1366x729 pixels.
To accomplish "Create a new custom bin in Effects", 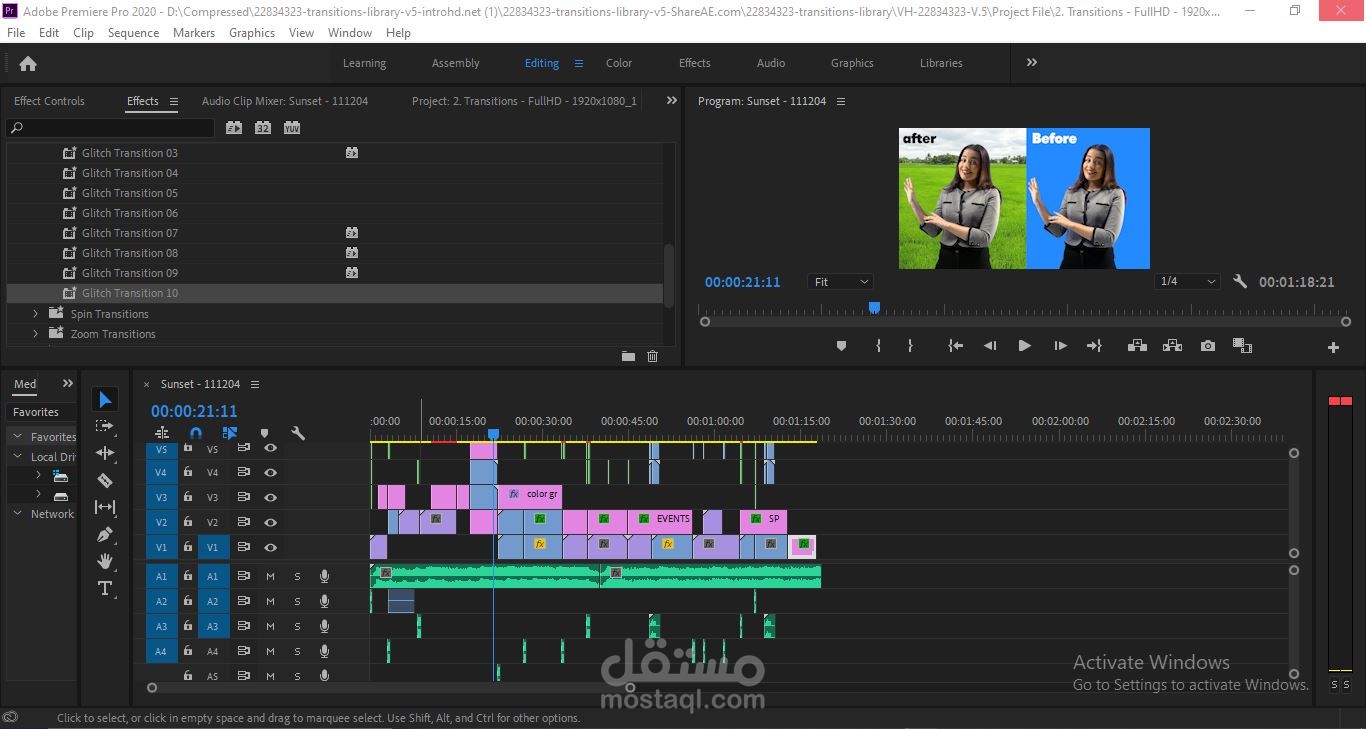I will pos(628,356).
